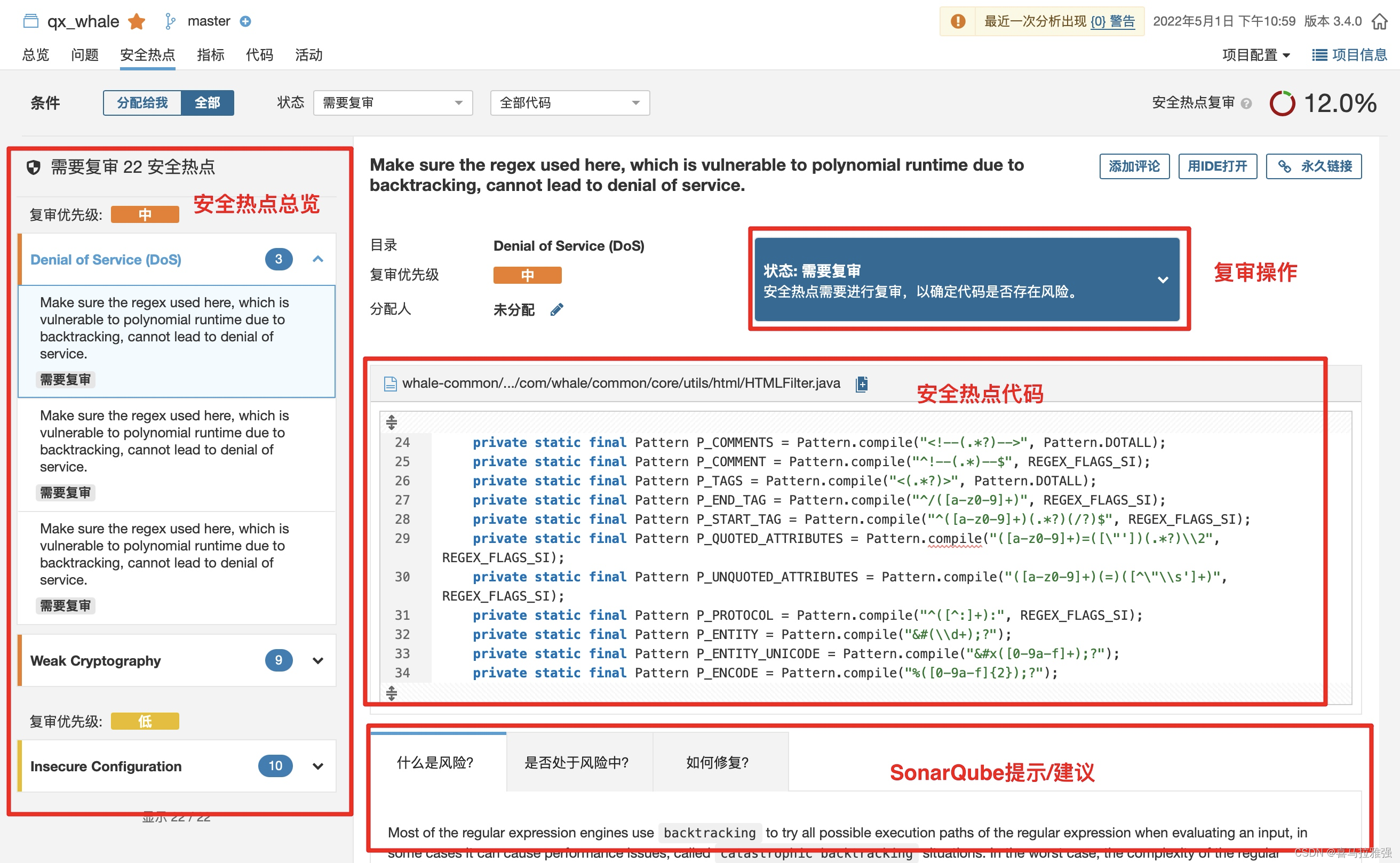The height and width of the screenshot is (863, 1400).
Task: Select the 全部 filter toggle
Action: [x=207, y=103]
